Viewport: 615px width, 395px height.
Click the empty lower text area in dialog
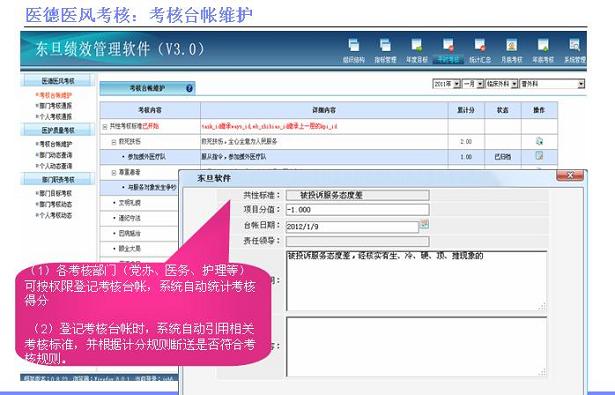point(417,347)
